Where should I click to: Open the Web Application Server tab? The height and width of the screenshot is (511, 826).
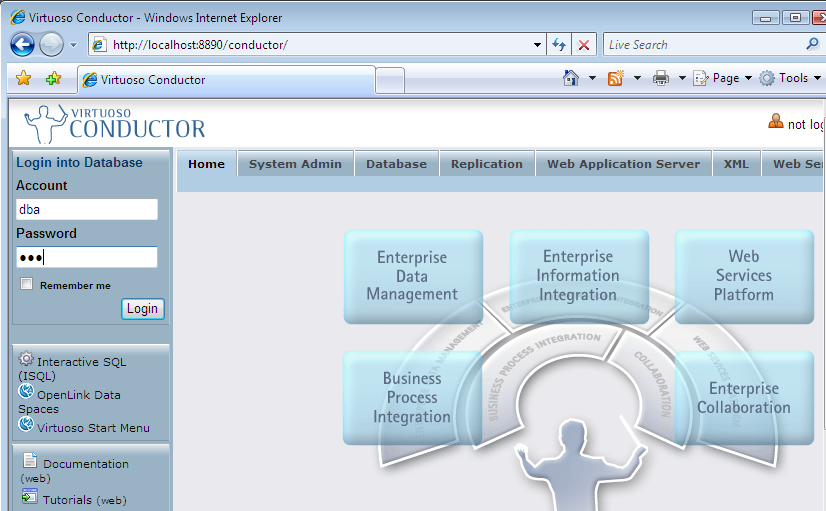pyautogui.click(x=623, y=164)
